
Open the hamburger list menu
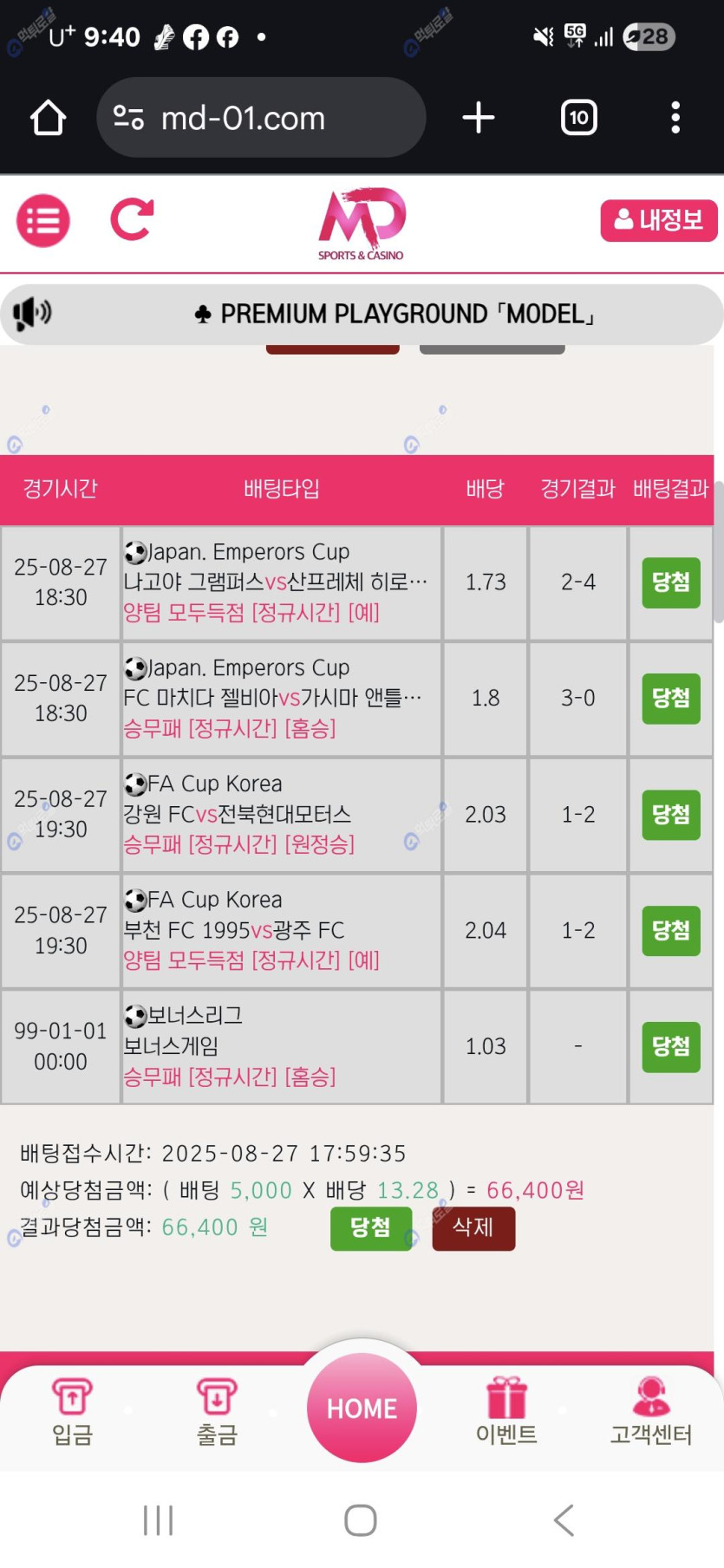43,221
